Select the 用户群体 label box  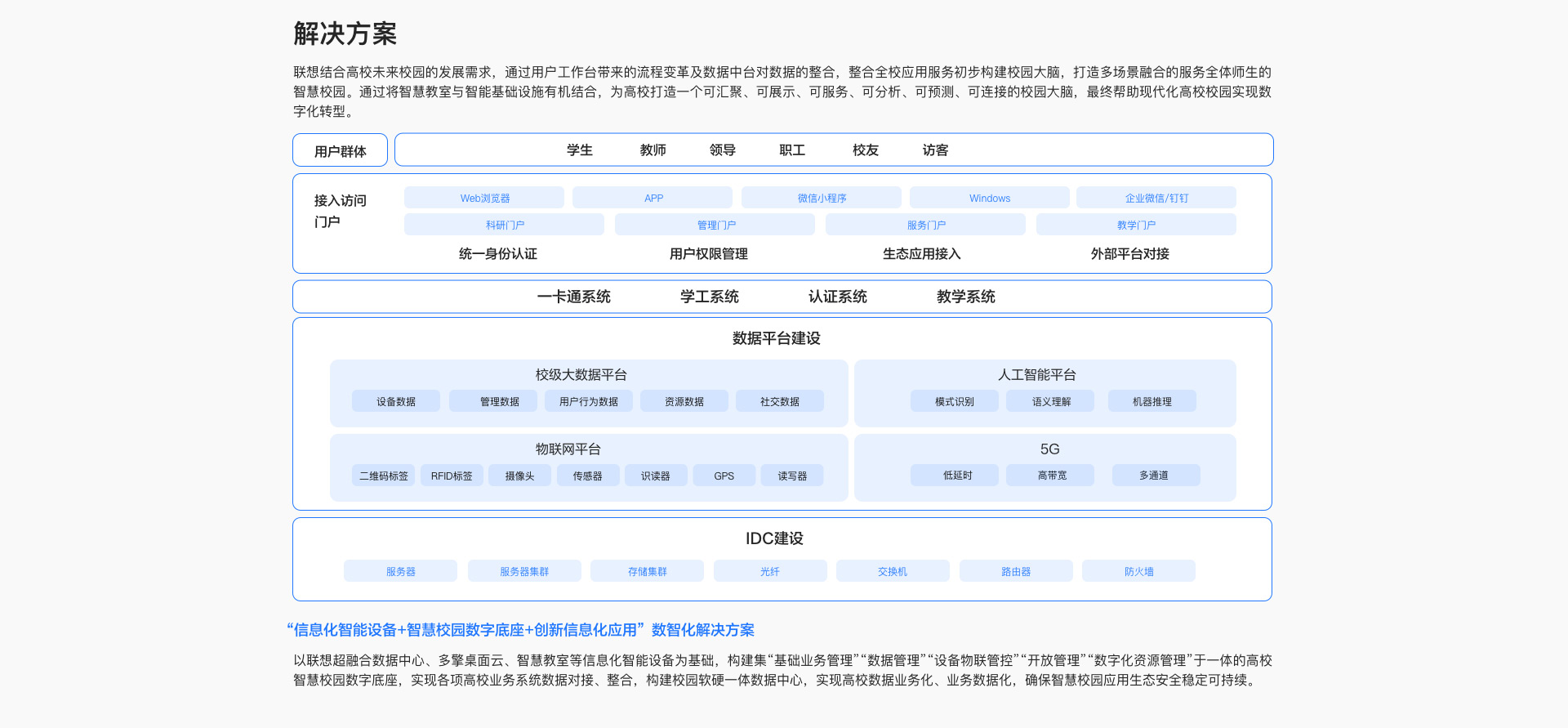click(x=340, y=150)
